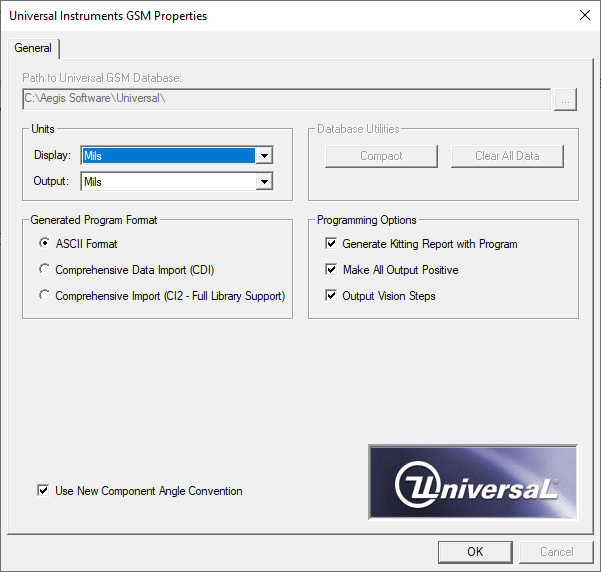Disable the Output Vision Steps option
Image resolution: width=601 pixels, height=572 pixels.
pos(332,296)
